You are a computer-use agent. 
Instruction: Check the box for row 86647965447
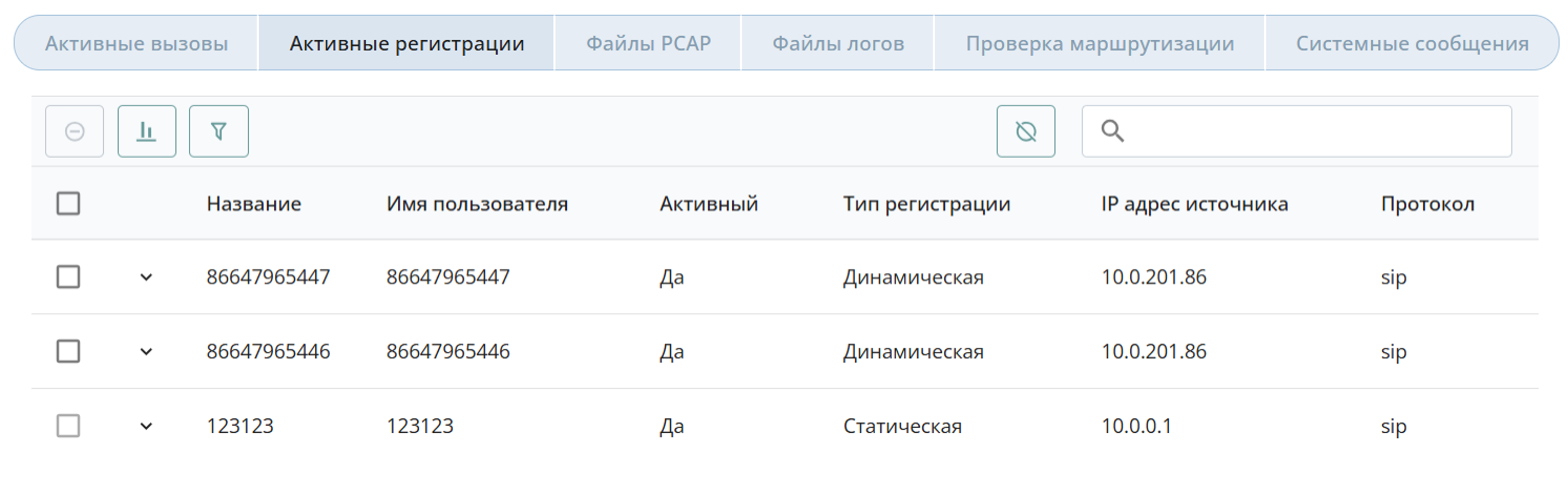coord(68,276)
